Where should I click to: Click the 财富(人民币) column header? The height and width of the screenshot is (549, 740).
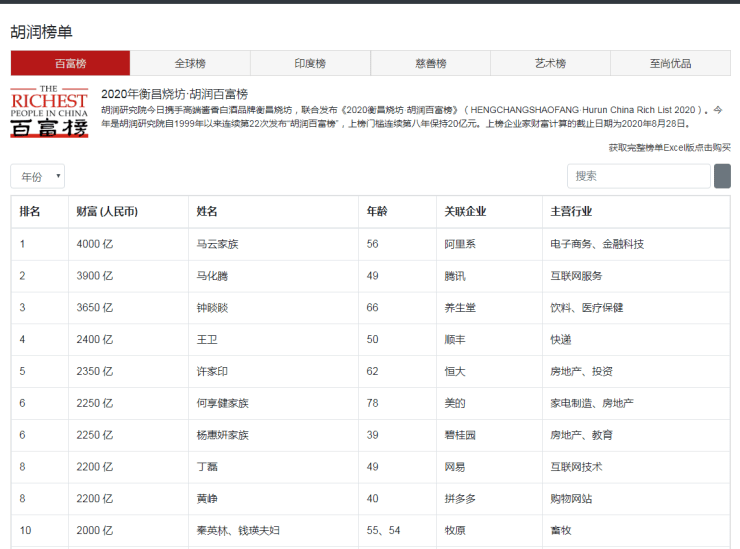coord(107,212)
